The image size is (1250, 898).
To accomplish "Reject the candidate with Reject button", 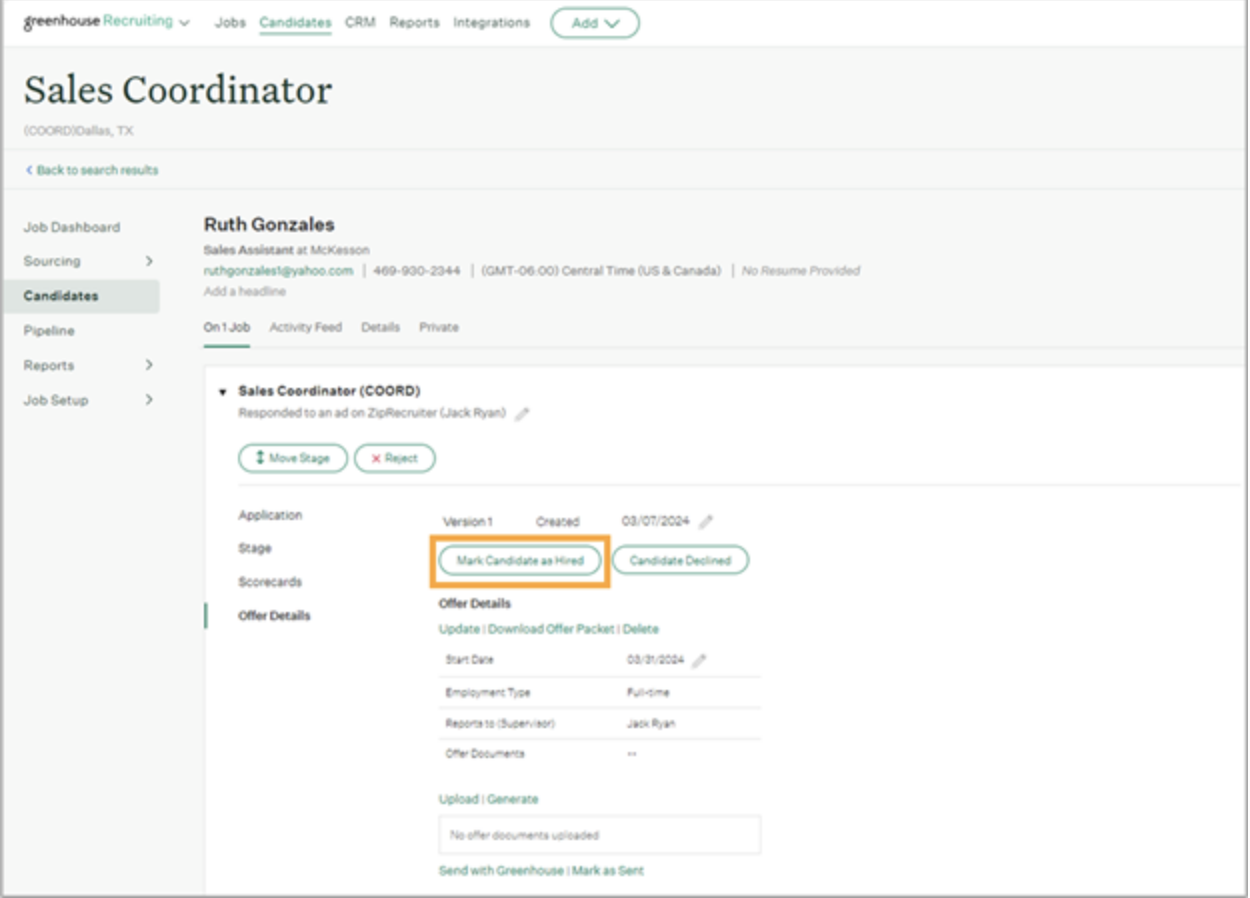I will (x=395, y=458).
